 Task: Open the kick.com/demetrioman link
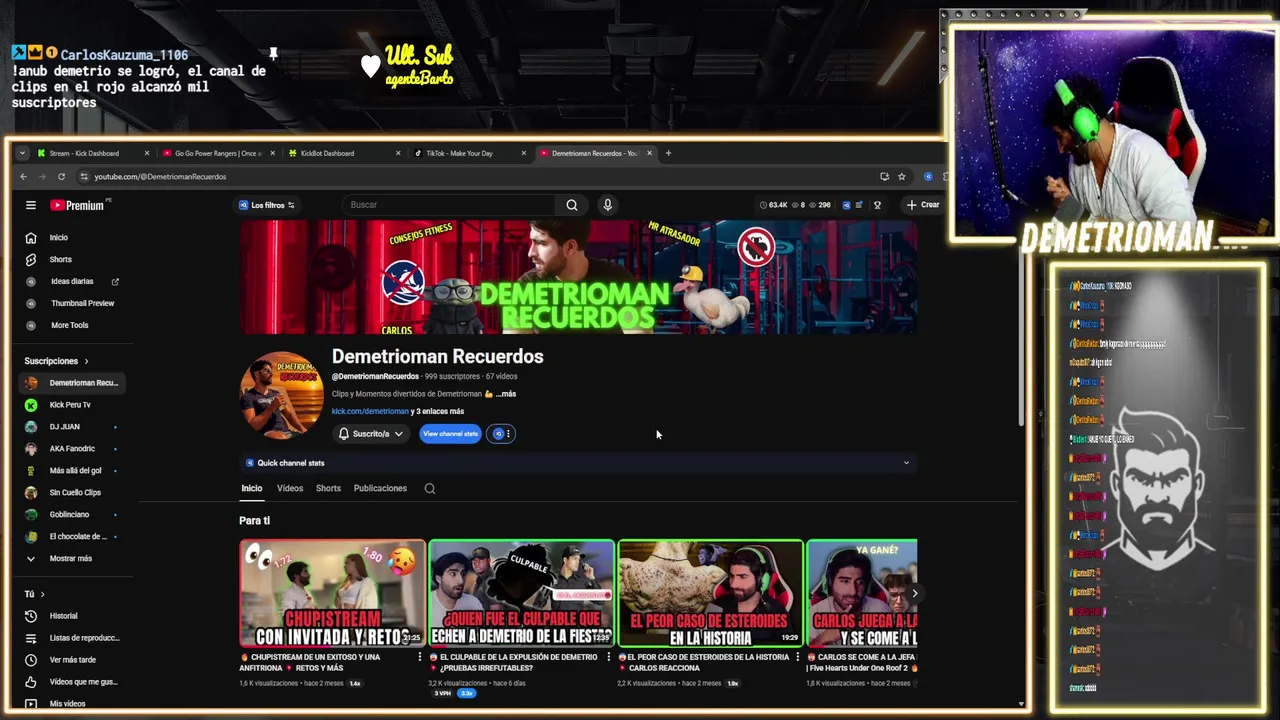coord(371,411)
